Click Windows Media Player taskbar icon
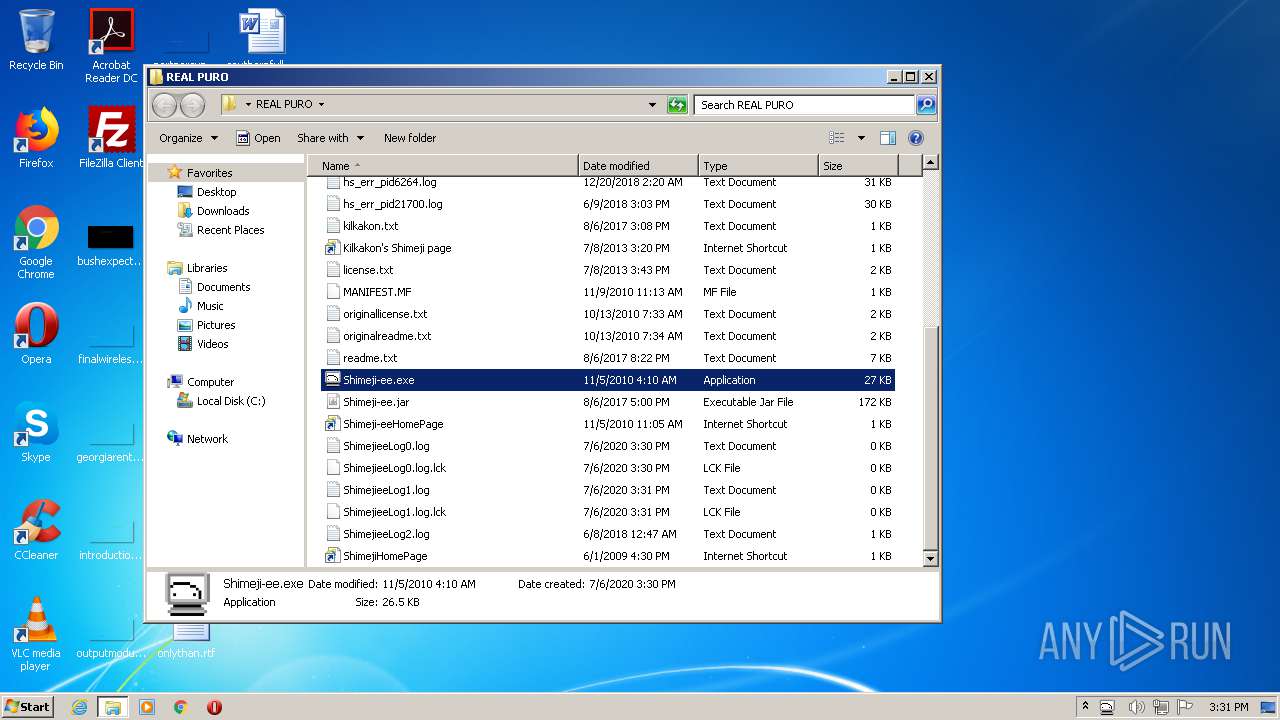Viewport: 1280px width, 720px height. coord(147,707)
